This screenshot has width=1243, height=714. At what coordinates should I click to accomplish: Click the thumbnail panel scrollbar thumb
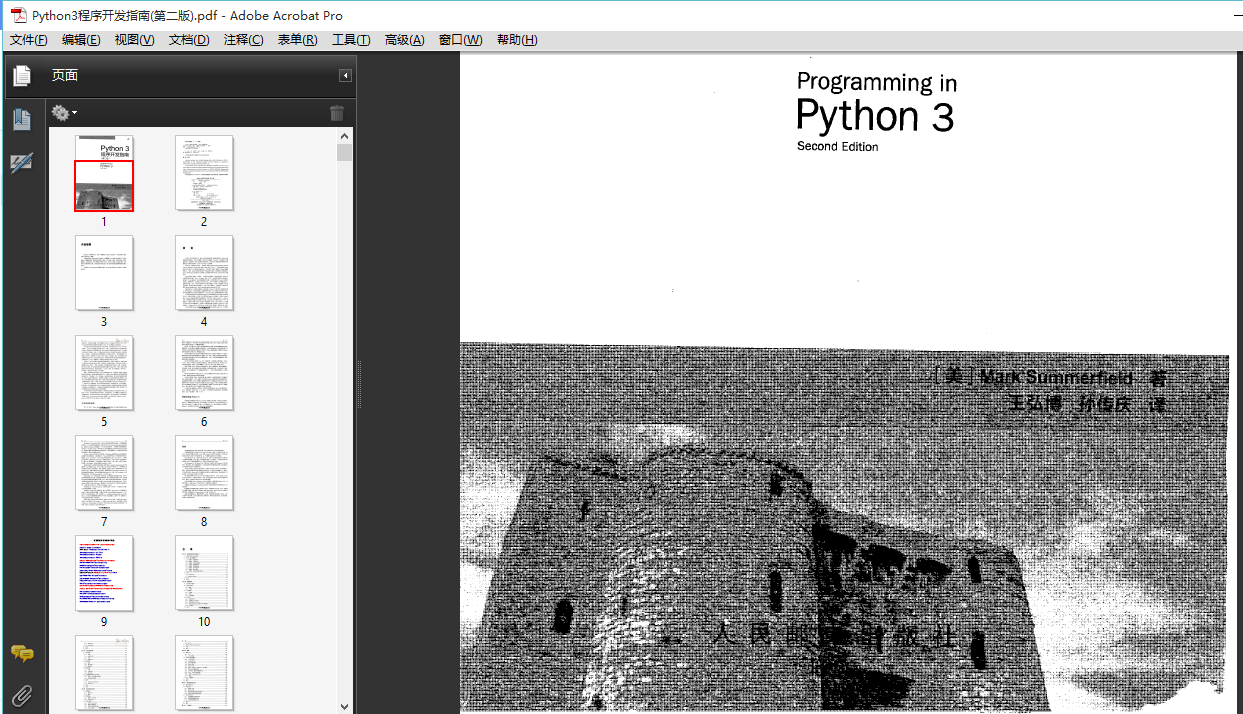click(345, 153)
